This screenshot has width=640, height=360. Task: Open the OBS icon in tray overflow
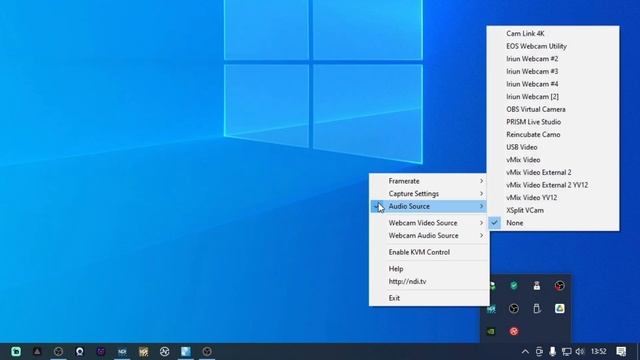[514, 309]
